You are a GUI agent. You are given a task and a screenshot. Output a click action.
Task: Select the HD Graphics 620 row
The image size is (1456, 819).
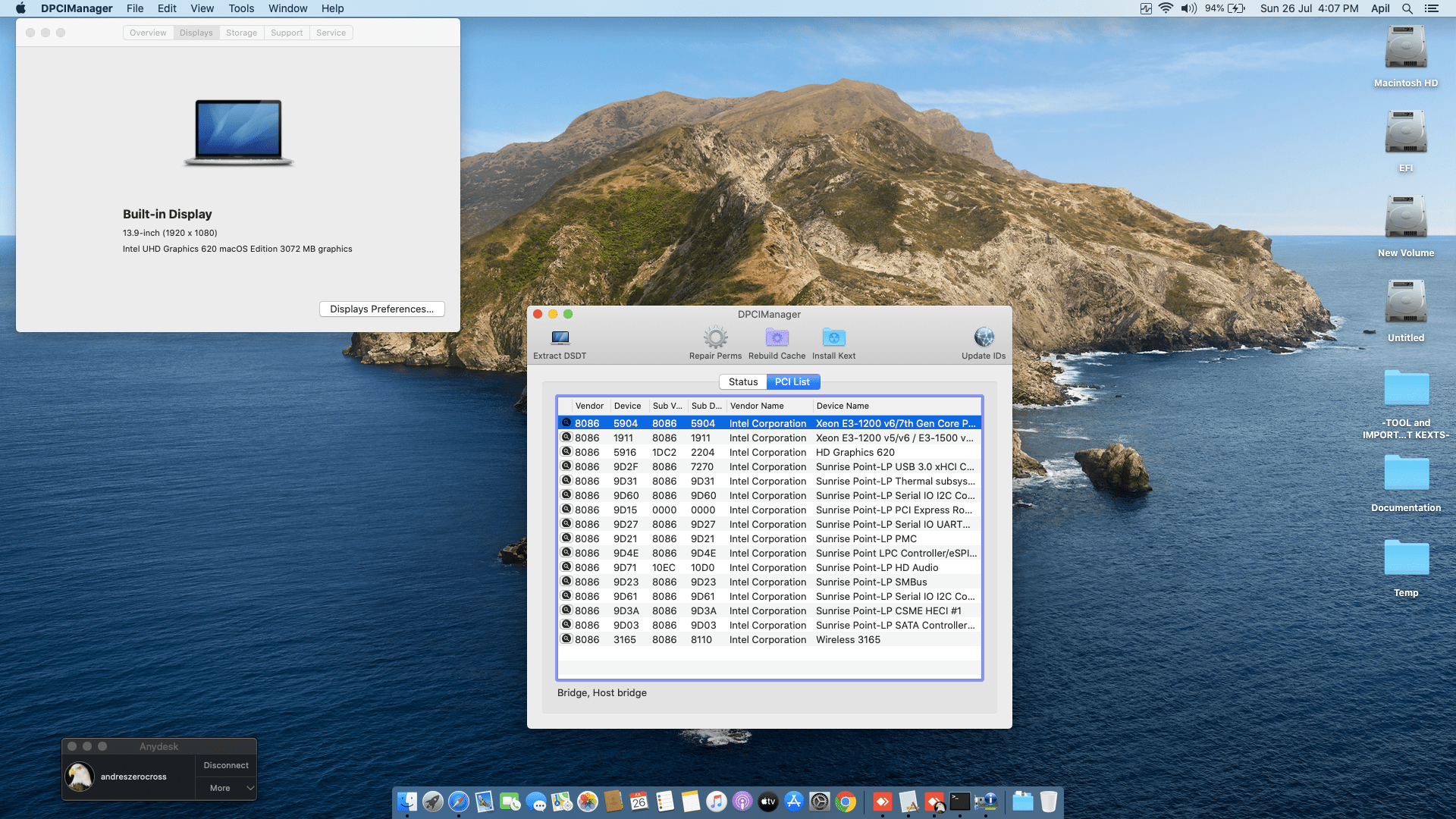pos(770,452)
